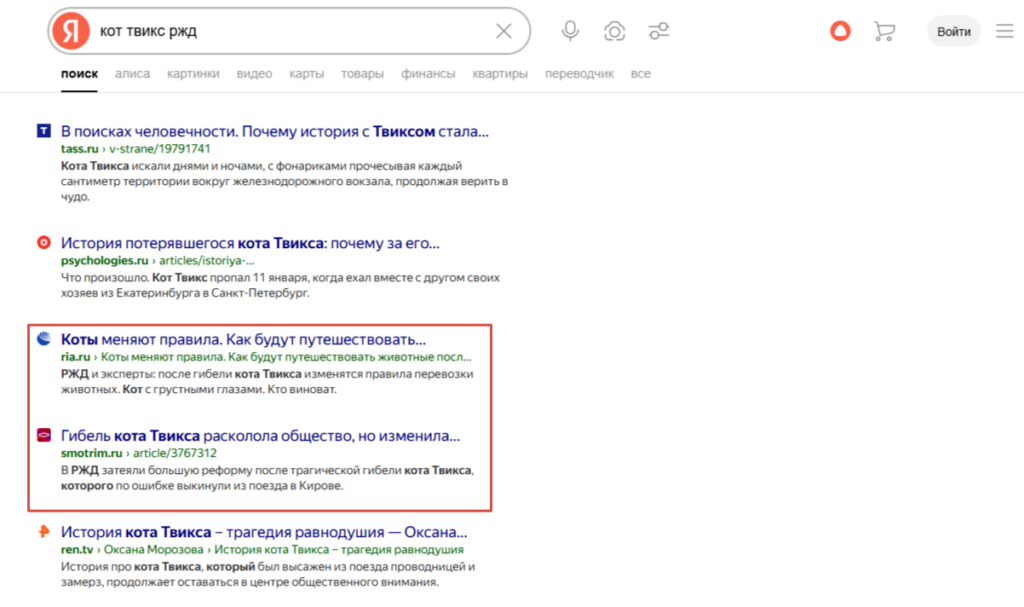
Task: Switch to the картинки tab
Action: (193, 74)
